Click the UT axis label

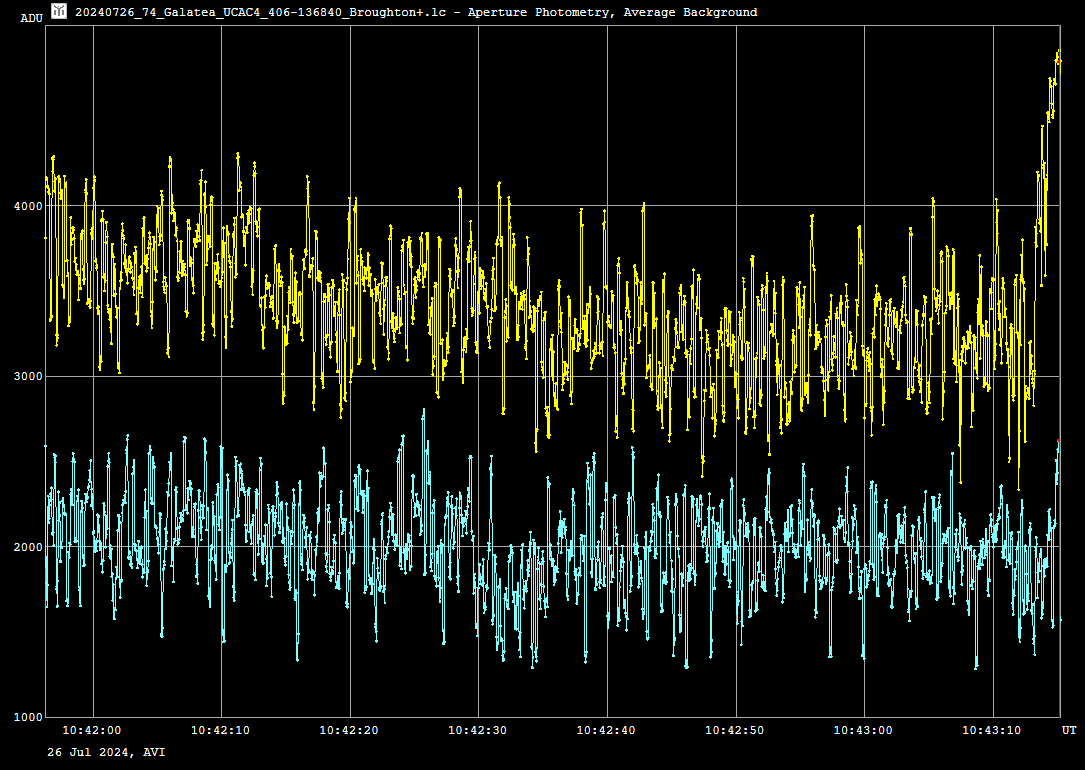tap(1069, 730)
